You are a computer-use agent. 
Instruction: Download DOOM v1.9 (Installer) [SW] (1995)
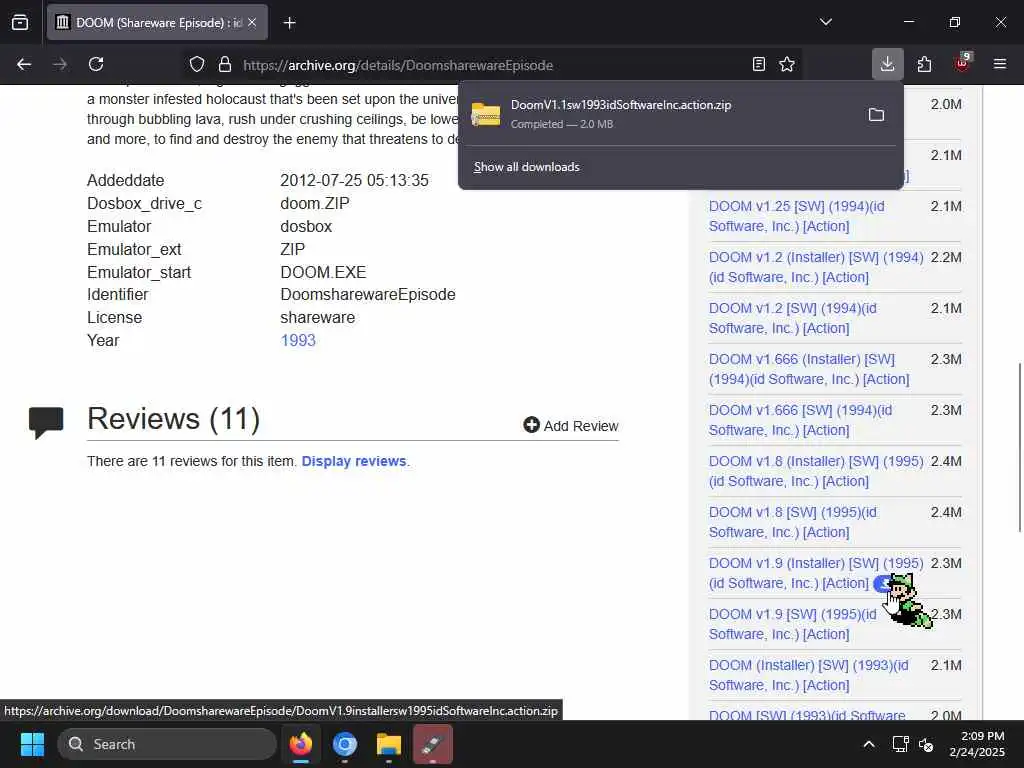[816, 573]
